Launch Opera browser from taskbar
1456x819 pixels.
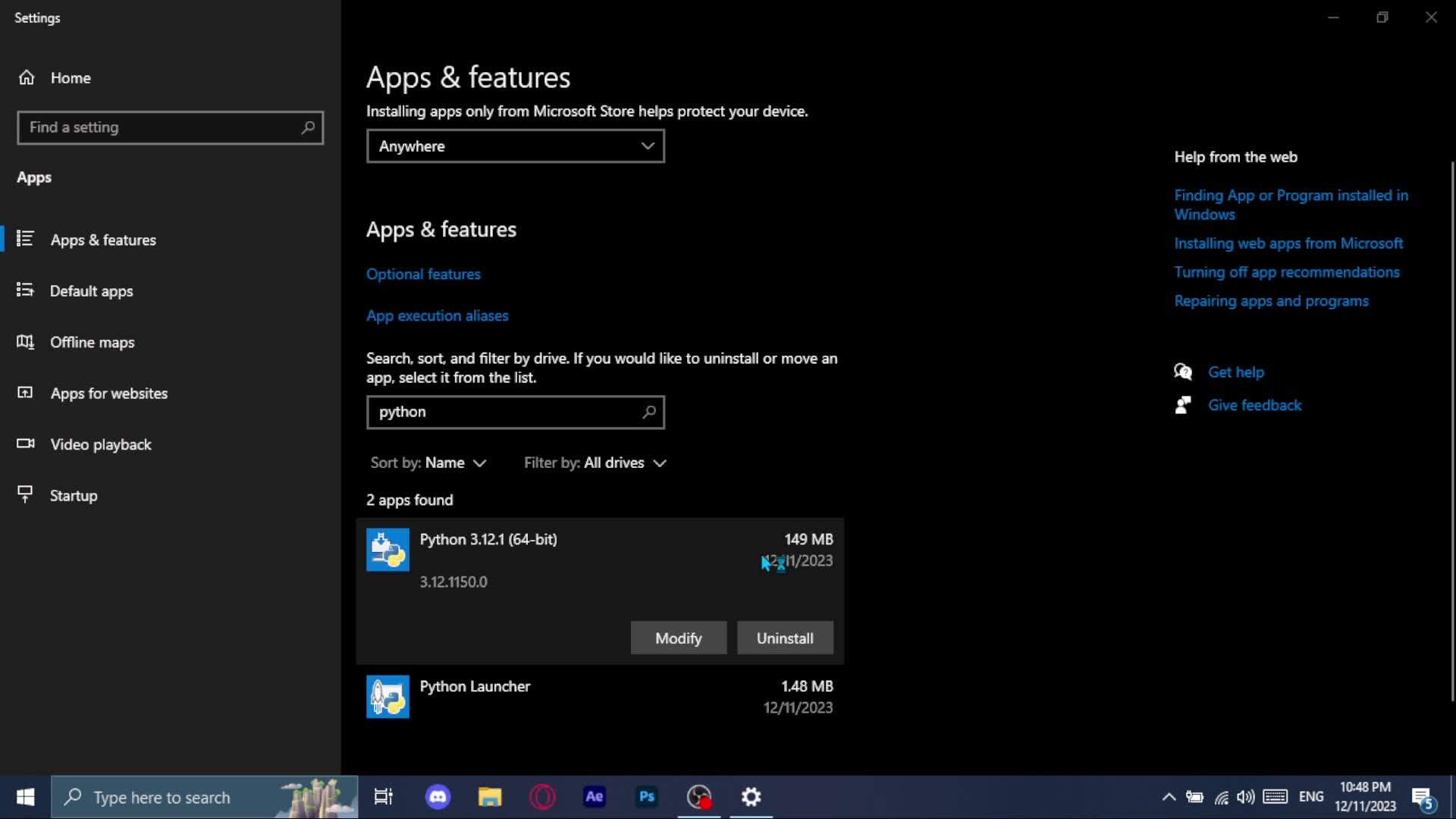(542, 797)
